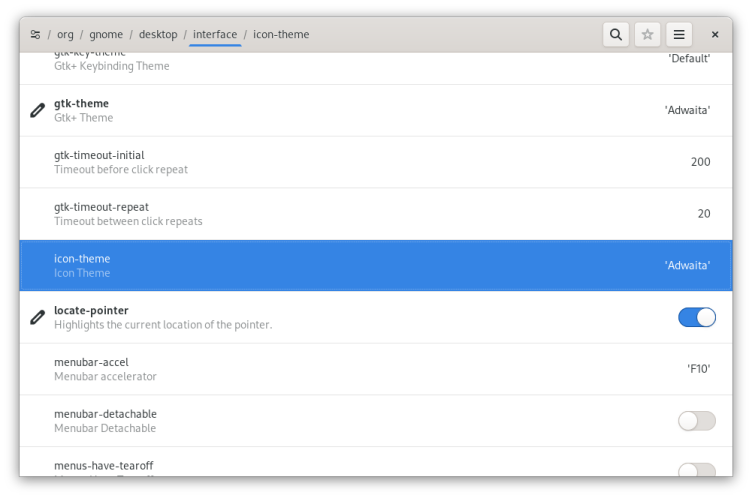This screenshot has height=498, width=752.
Task: Go to the gnome path segment
Action: click(106, 34)
